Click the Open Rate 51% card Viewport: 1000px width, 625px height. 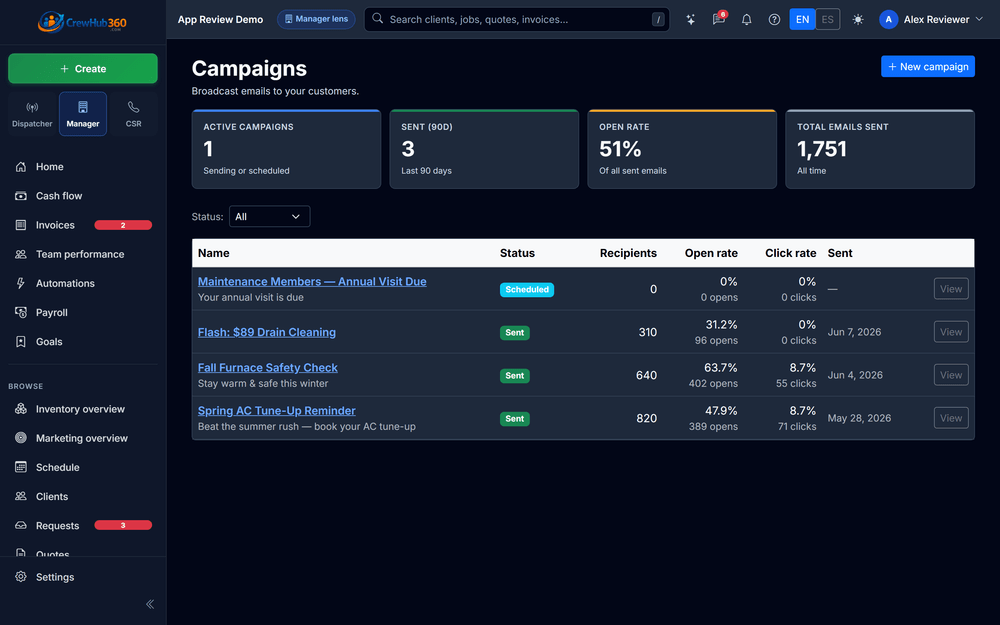pos(682,149)
